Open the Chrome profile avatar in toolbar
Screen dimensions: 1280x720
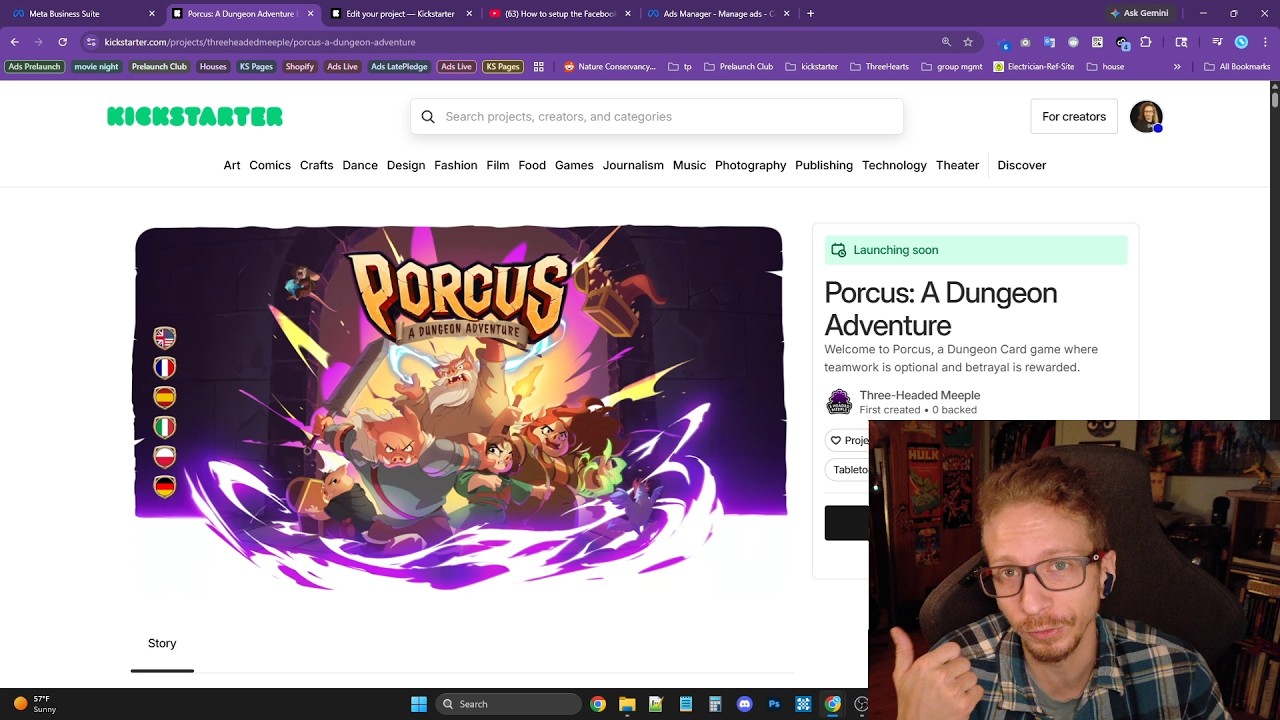pyautogui.click(x=1241, y=42)
